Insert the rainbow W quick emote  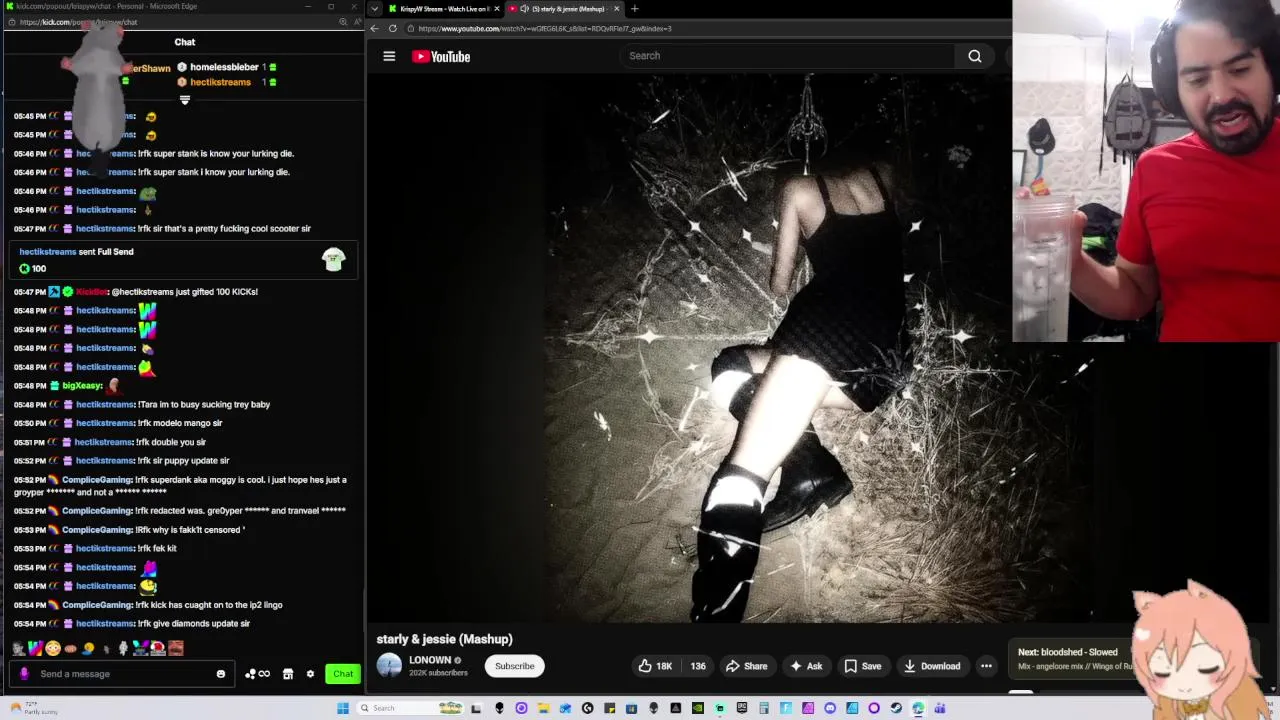pos(35,648)
